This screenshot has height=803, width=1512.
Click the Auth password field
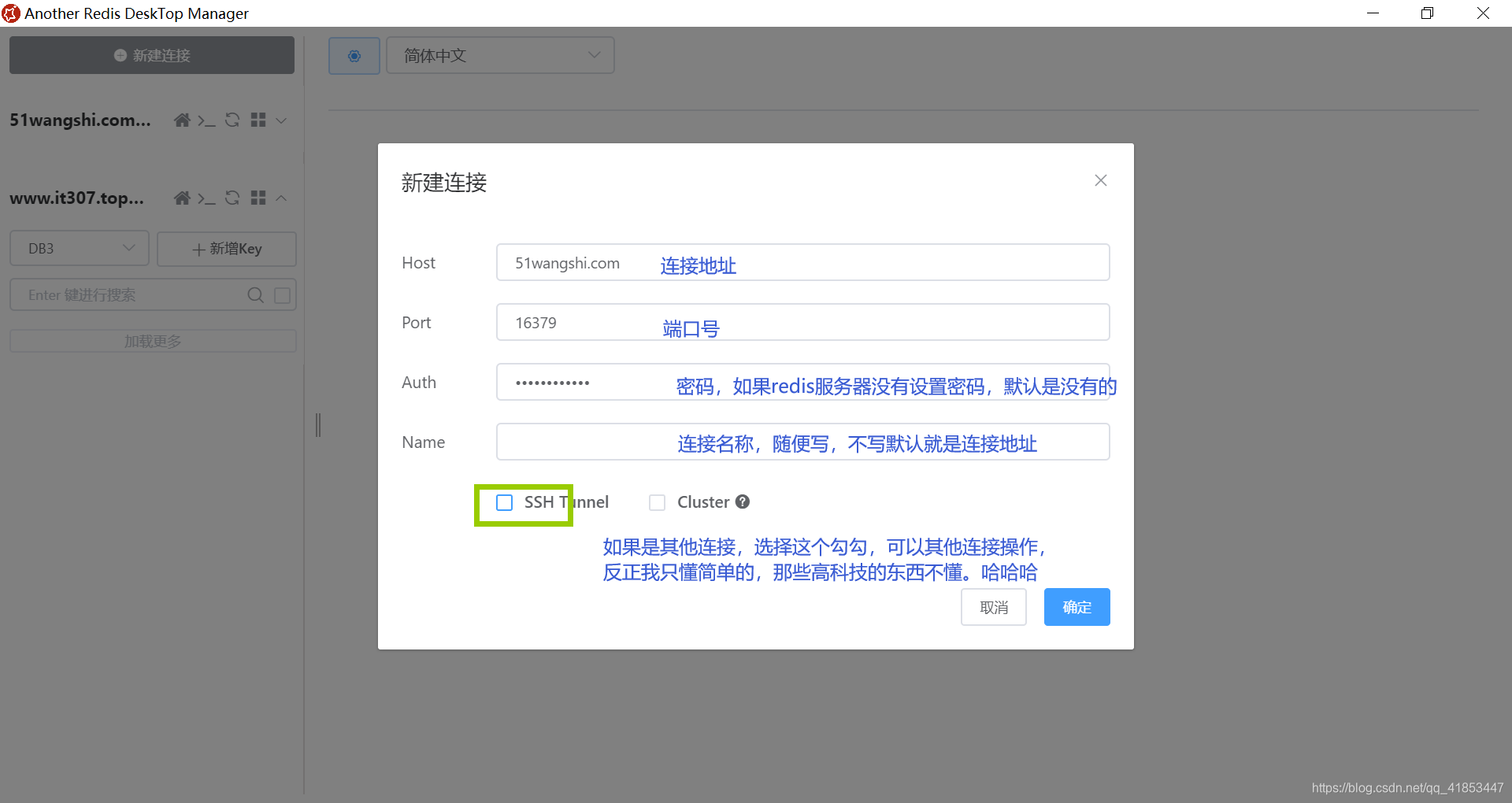coord(803,383)
